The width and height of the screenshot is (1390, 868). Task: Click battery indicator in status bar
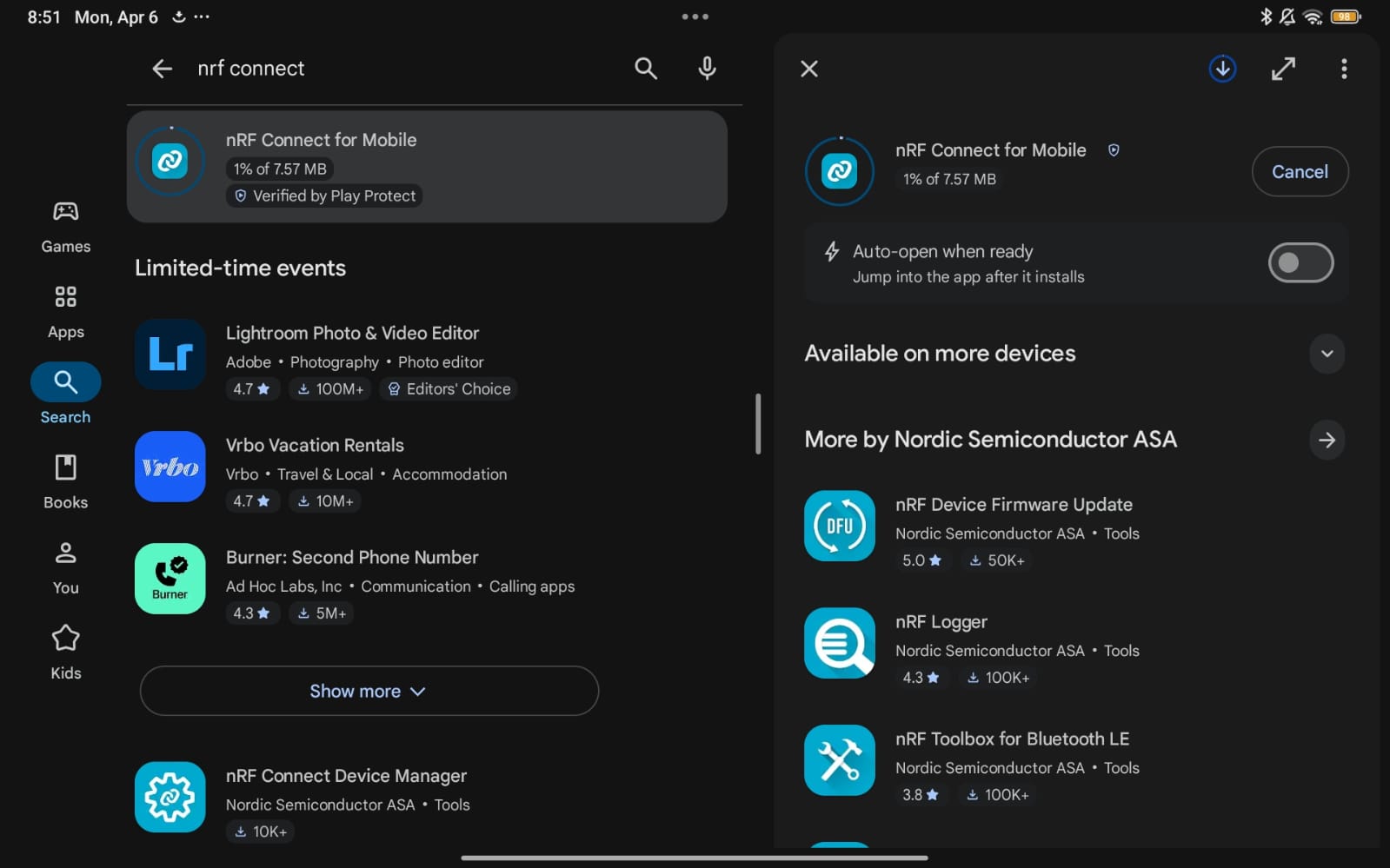tap(1346, 17)
